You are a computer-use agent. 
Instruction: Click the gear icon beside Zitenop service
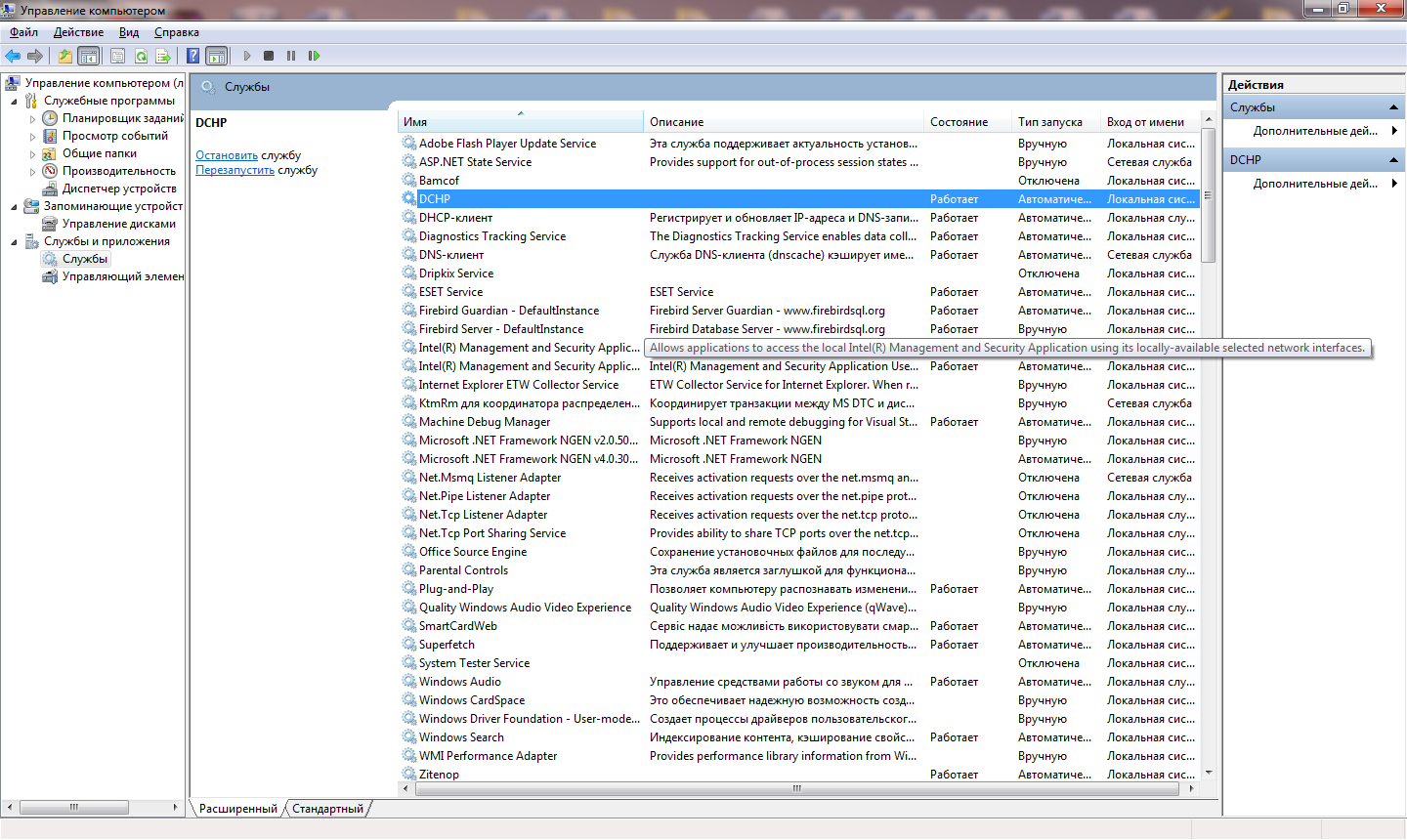click(x=409, y=775)
